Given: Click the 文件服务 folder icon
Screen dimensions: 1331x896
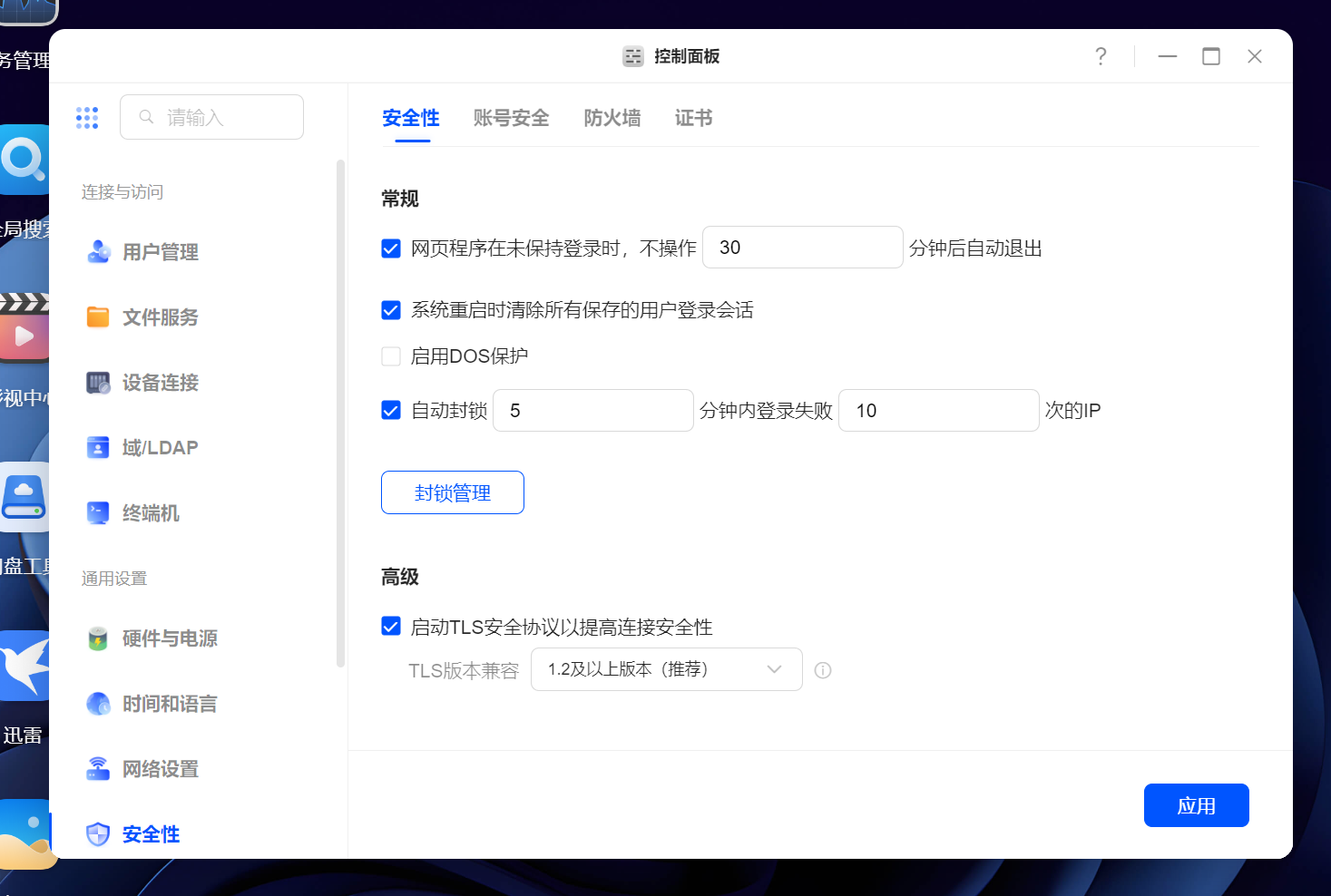Looking at the screenshot, I should (98, 317).
